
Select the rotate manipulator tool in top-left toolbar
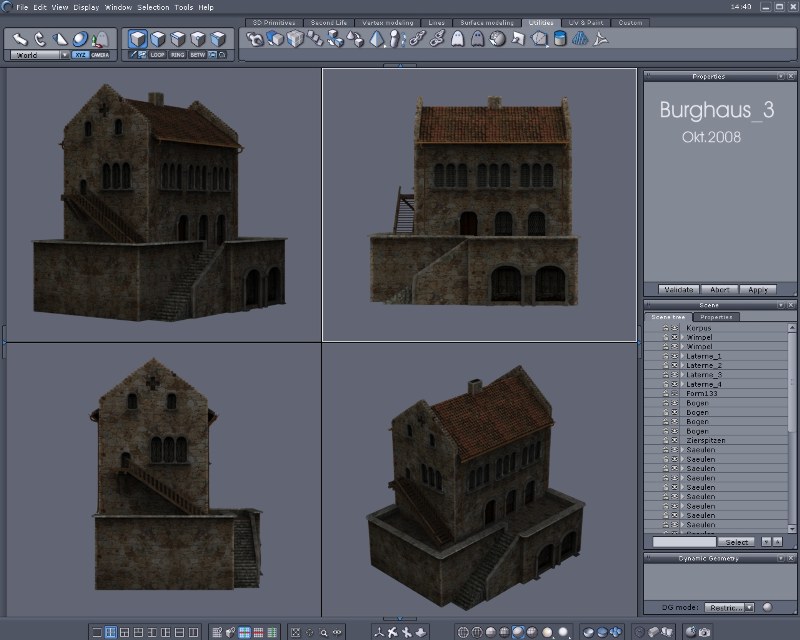[40, 39]
